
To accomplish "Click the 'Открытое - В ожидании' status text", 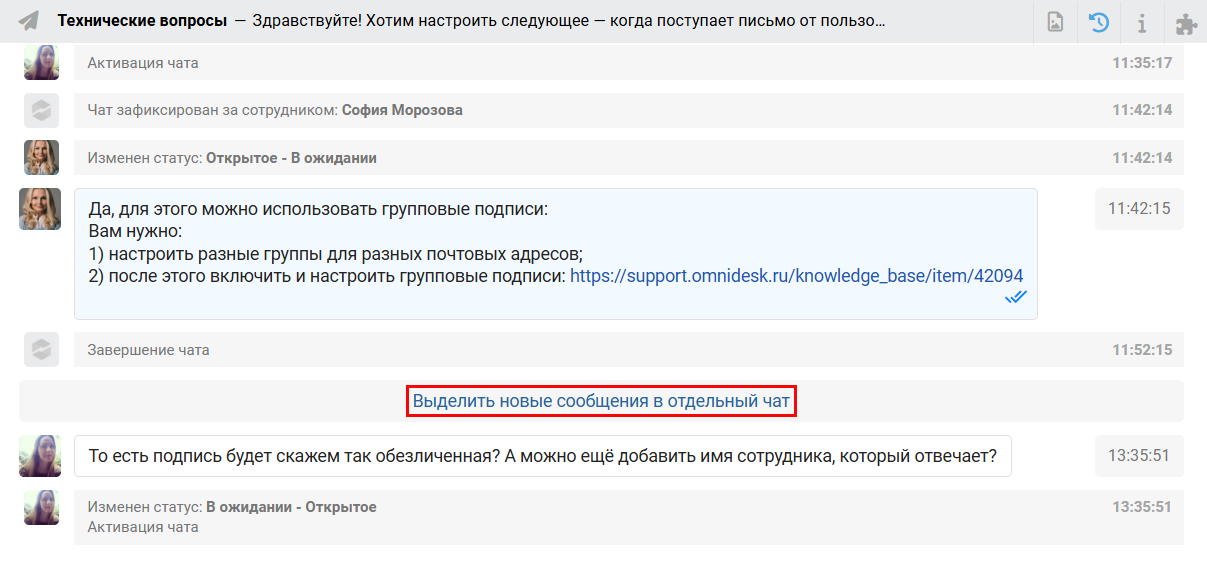I will pyautogui.click(x=291, y=158).
